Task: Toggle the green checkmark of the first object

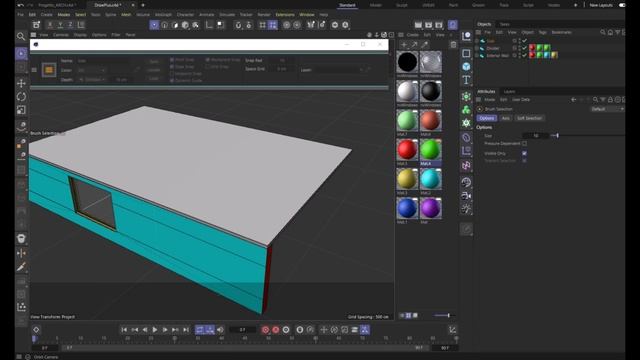Action: tap(524, 41)
